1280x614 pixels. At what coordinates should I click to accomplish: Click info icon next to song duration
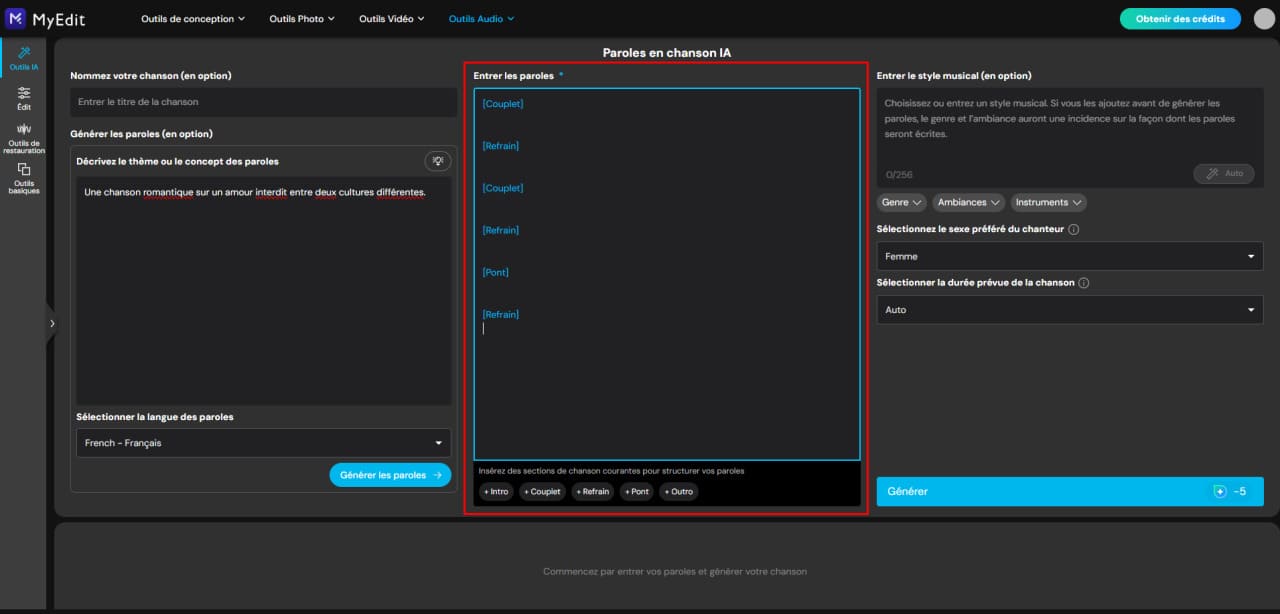[1084, 283]
